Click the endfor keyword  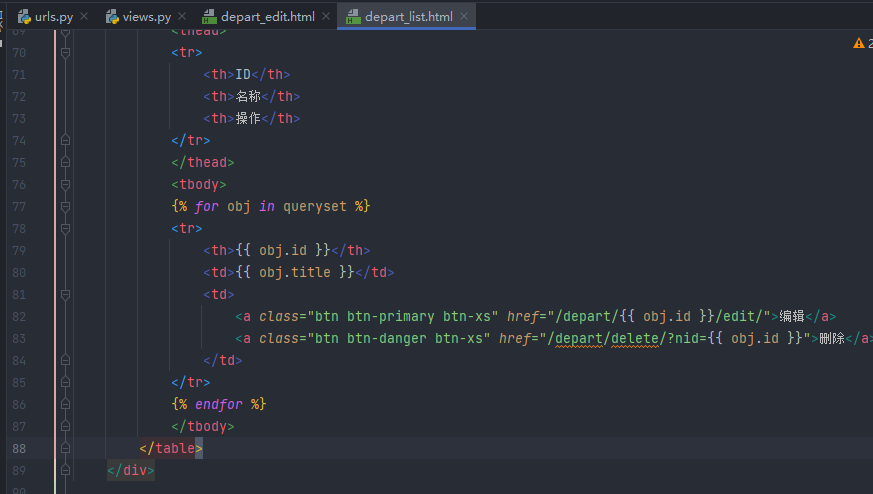click(219, 404)
